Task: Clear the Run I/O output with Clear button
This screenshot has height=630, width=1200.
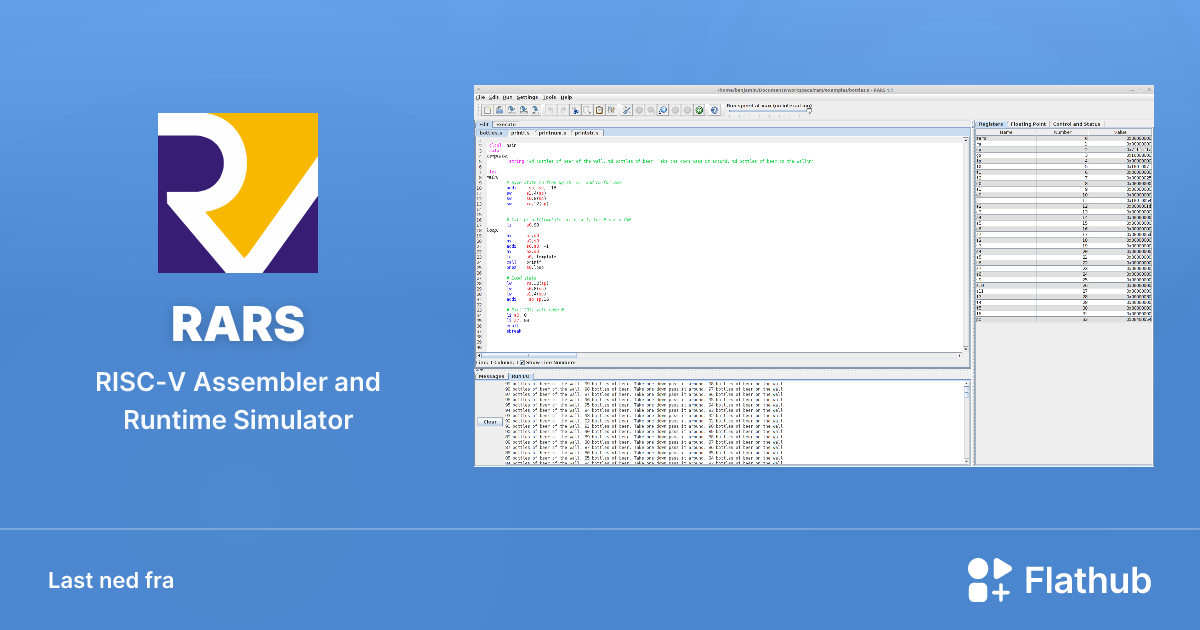Action: [489, 420]
